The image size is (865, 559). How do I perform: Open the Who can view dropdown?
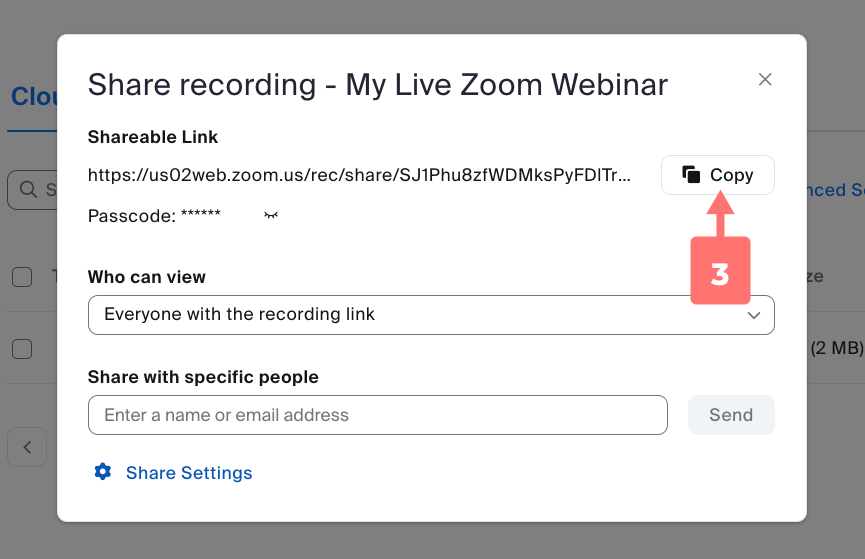pos(430,314)
